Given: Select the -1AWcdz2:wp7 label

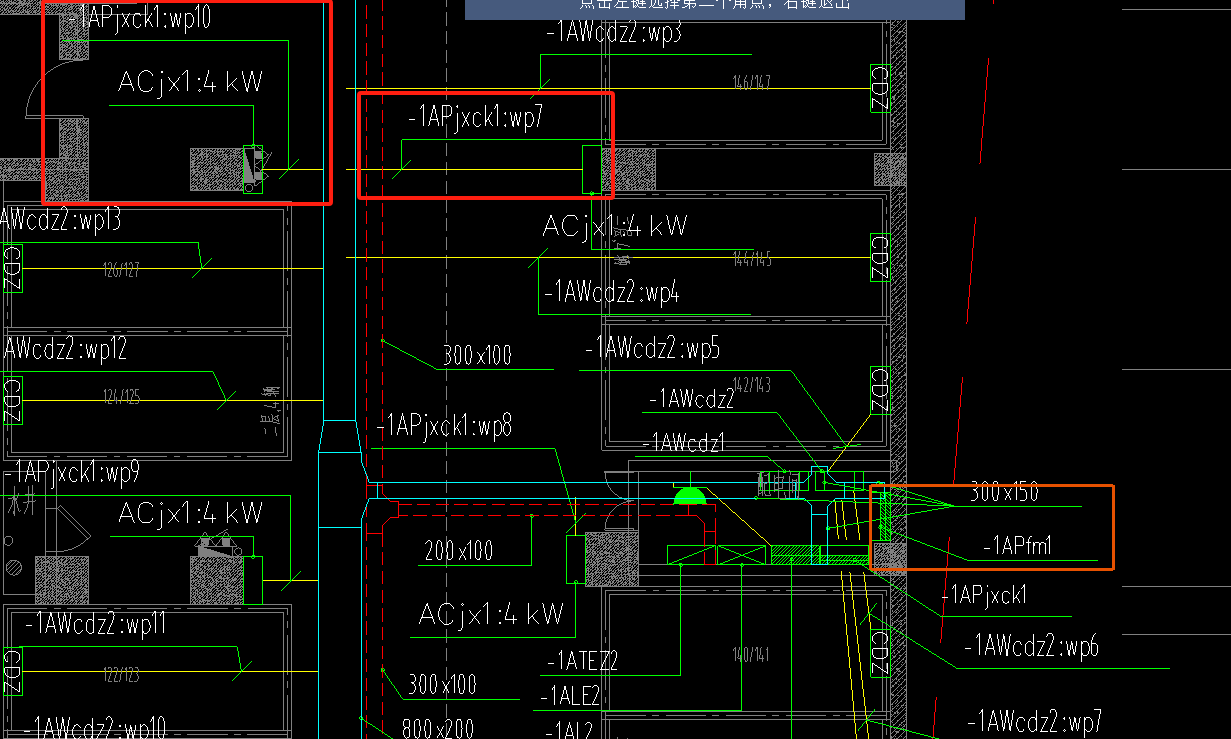Looking at the screenshot, I should 1034,721.
